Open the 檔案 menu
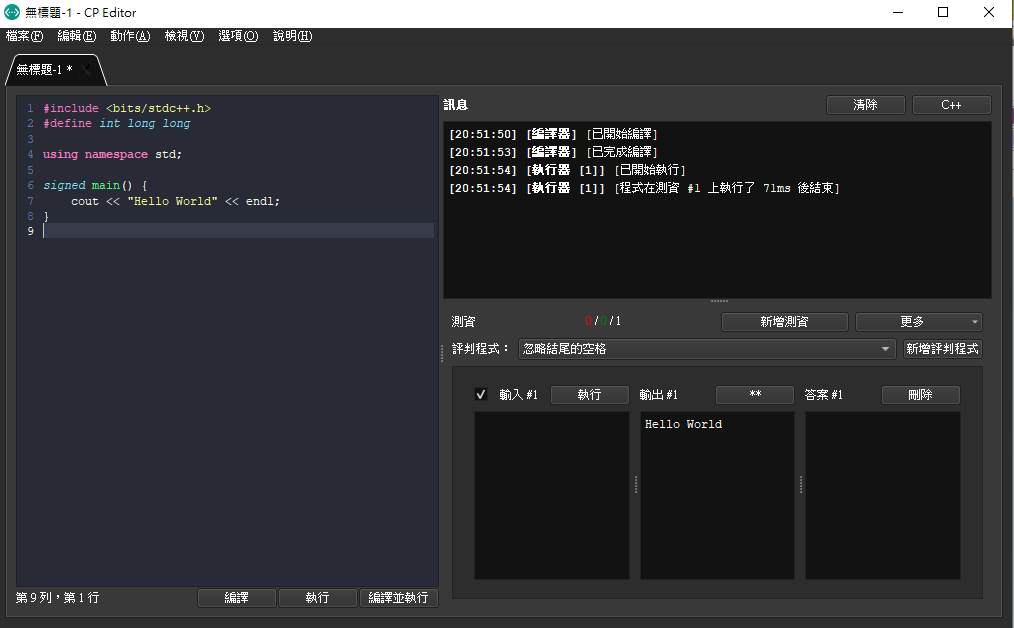The image size is (1014, 628). tap(24, 36)
